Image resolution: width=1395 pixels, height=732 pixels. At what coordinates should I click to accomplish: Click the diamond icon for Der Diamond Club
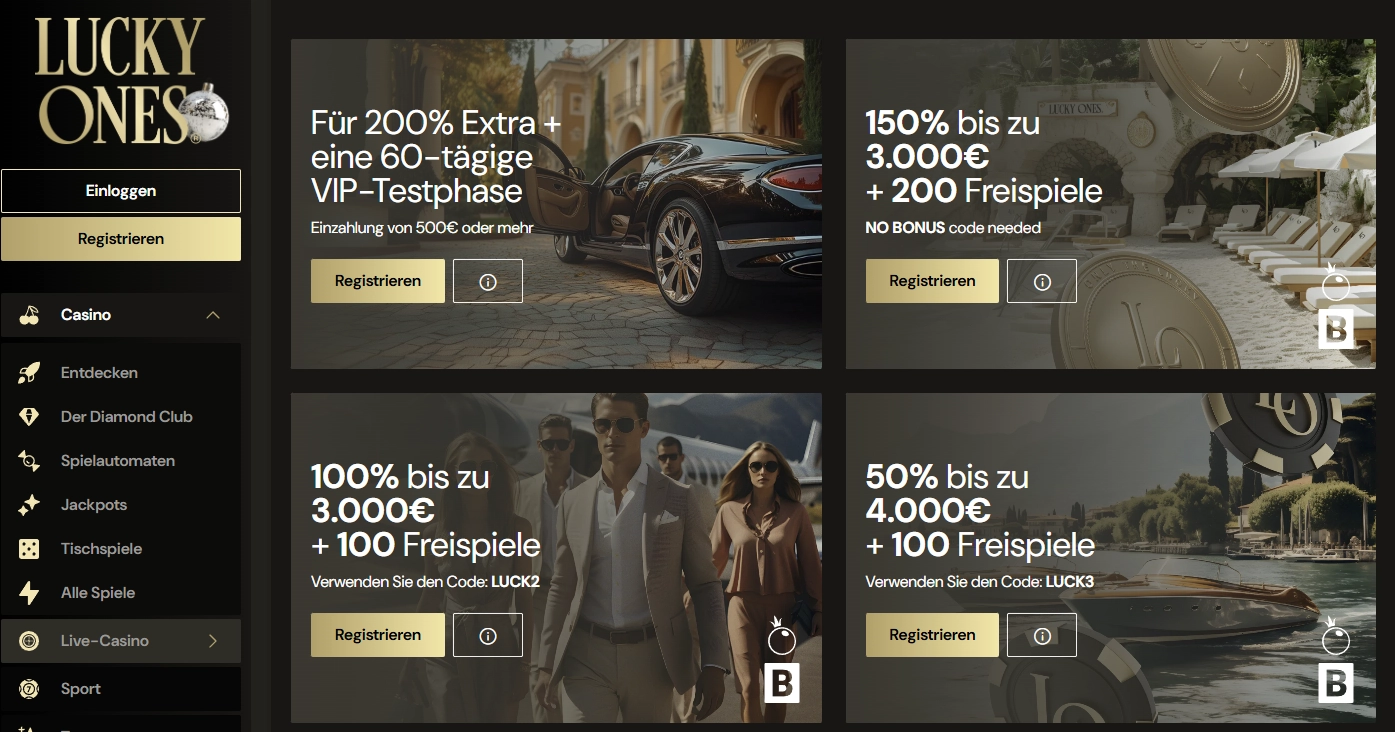point(29,417)
